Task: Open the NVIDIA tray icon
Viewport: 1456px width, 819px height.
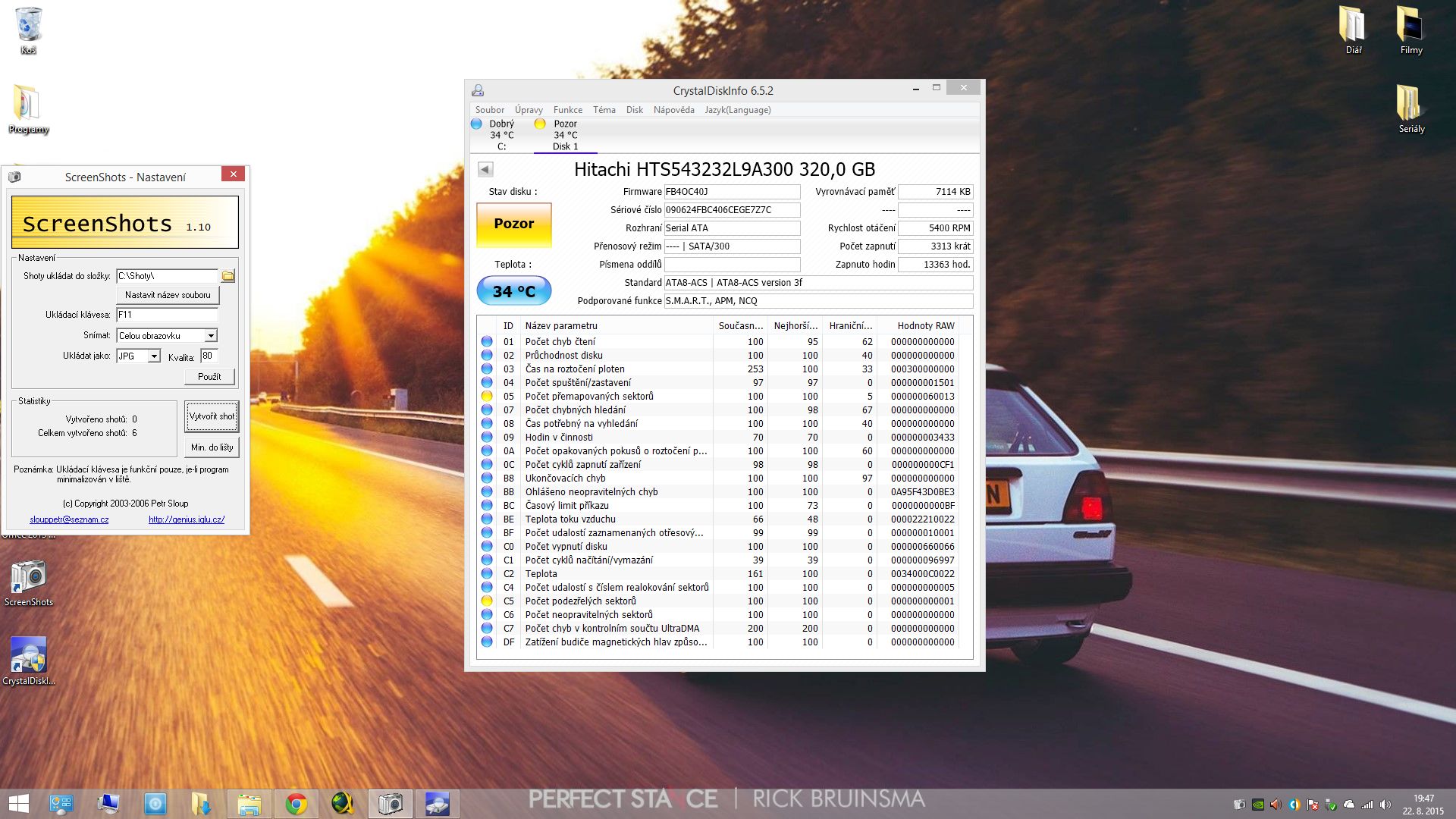Action: [x=1257, y=805]
